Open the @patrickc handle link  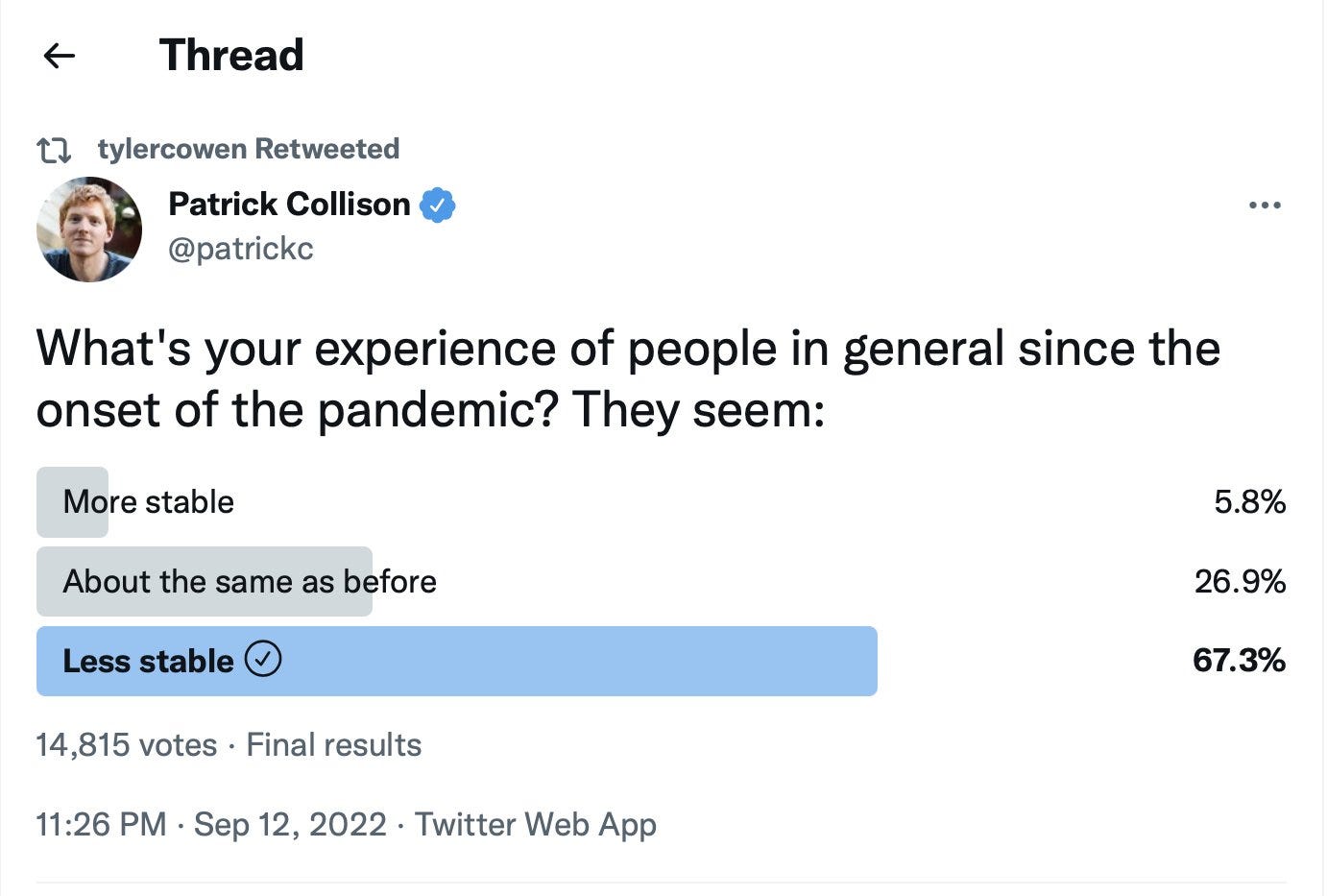point(241,249)
